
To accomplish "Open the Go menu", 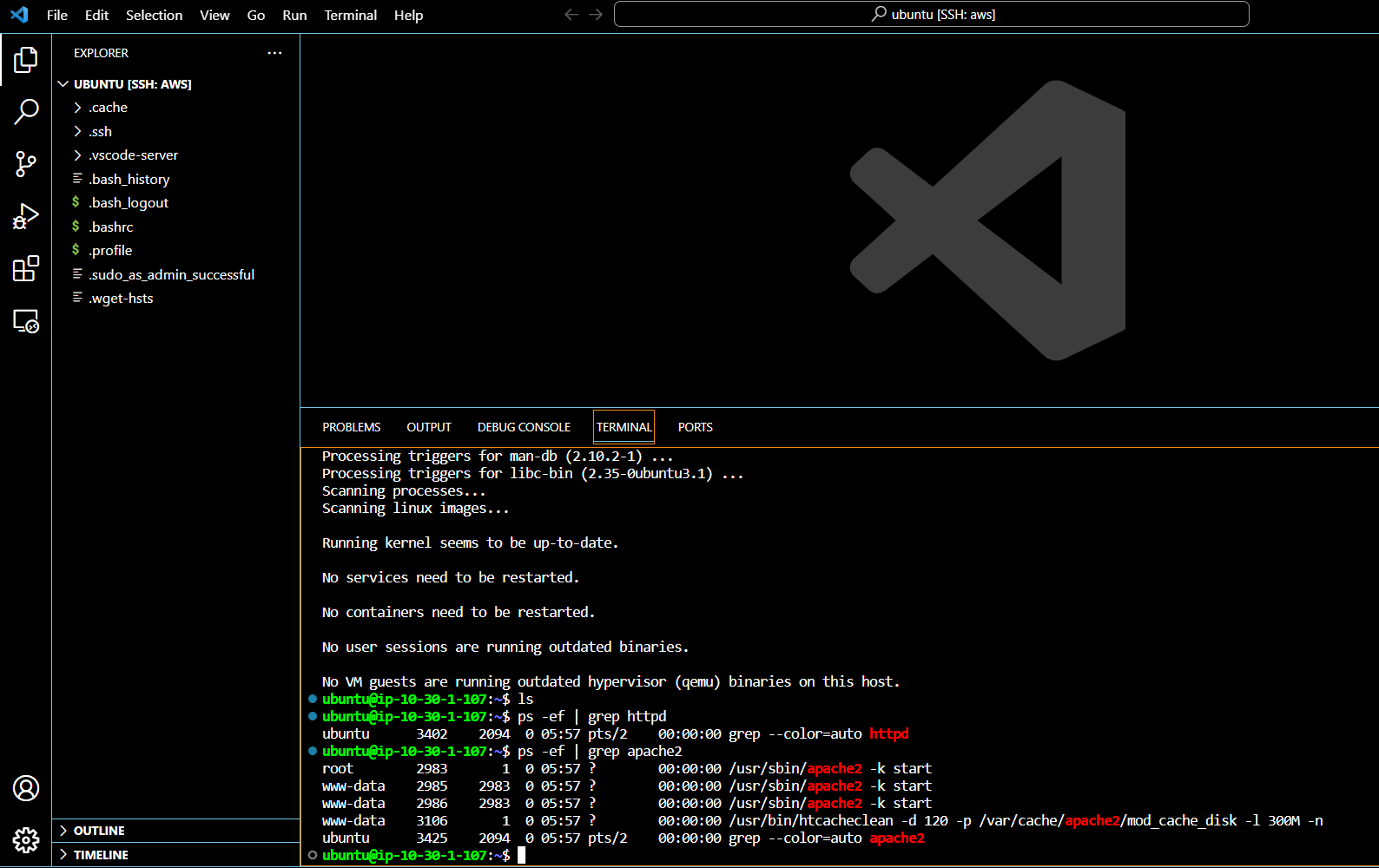I will pyautogui.click(x=256, y=15).
